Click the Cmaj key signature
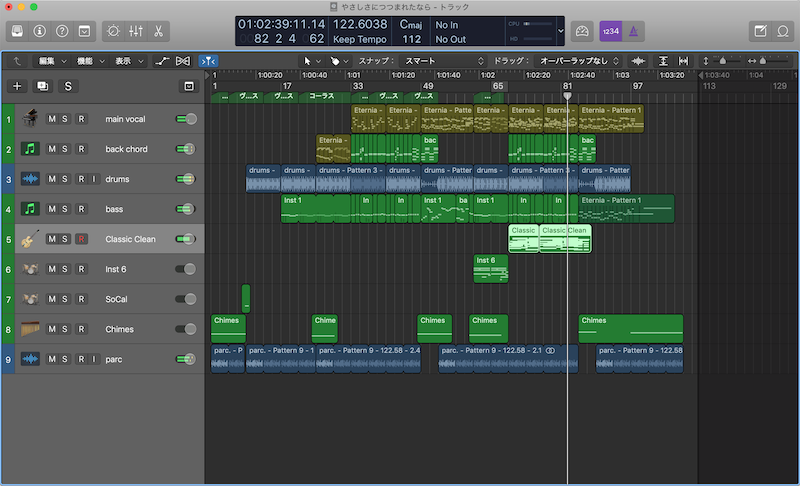 click(411, 24)
